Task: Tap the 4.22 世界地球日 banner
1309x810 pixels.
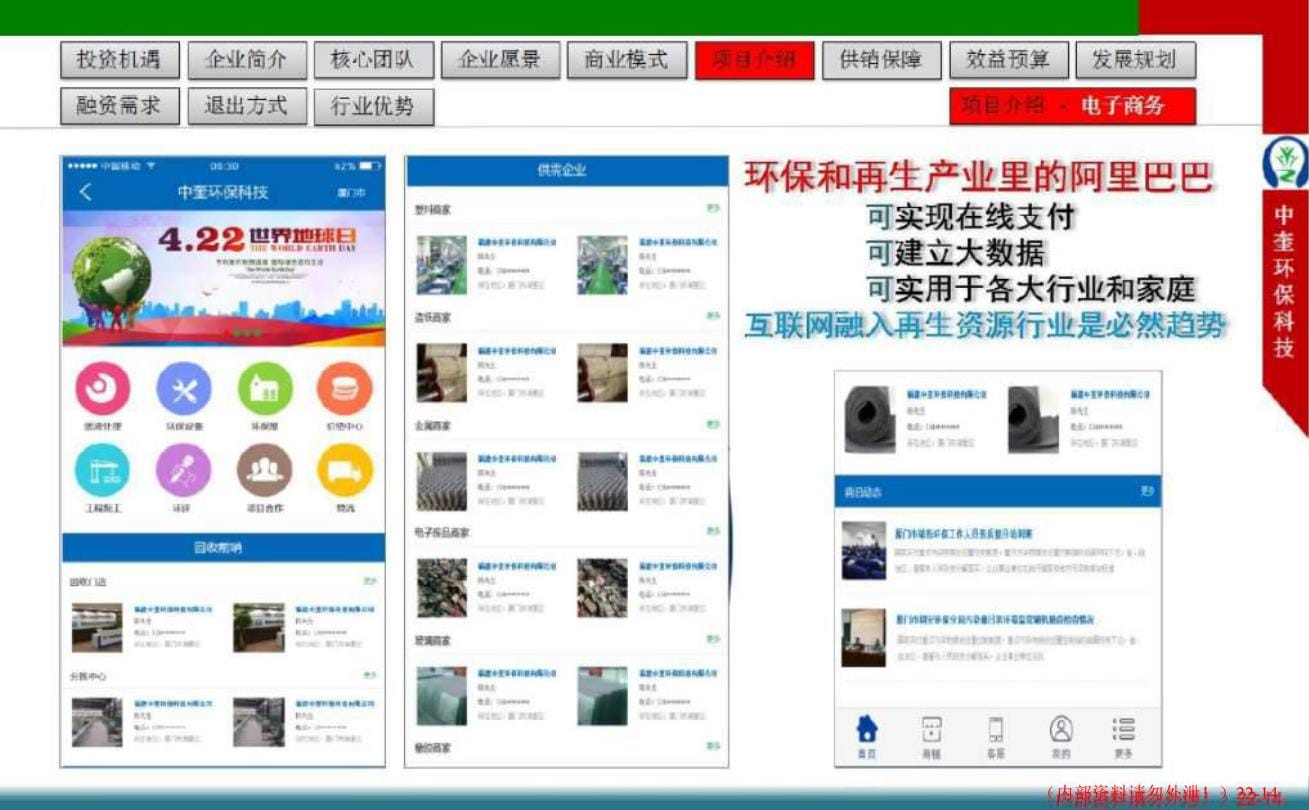Action: coord(223,278)
